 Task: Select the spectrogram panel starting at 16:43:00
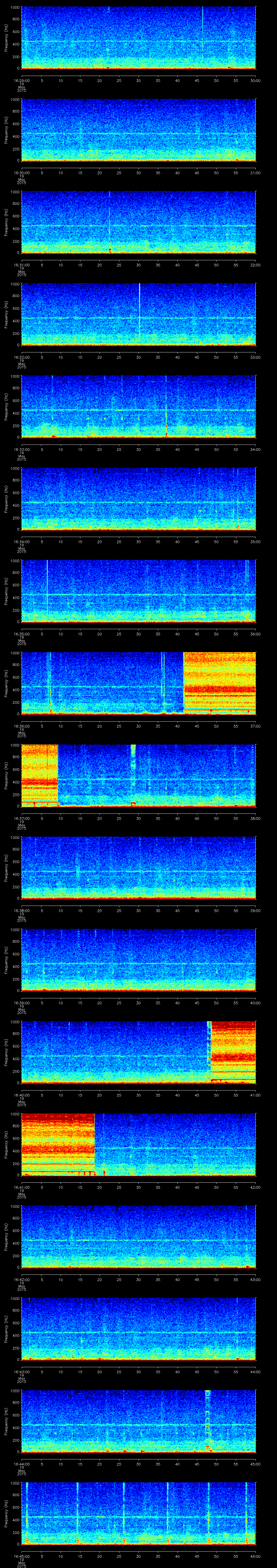click(138, 1329)
